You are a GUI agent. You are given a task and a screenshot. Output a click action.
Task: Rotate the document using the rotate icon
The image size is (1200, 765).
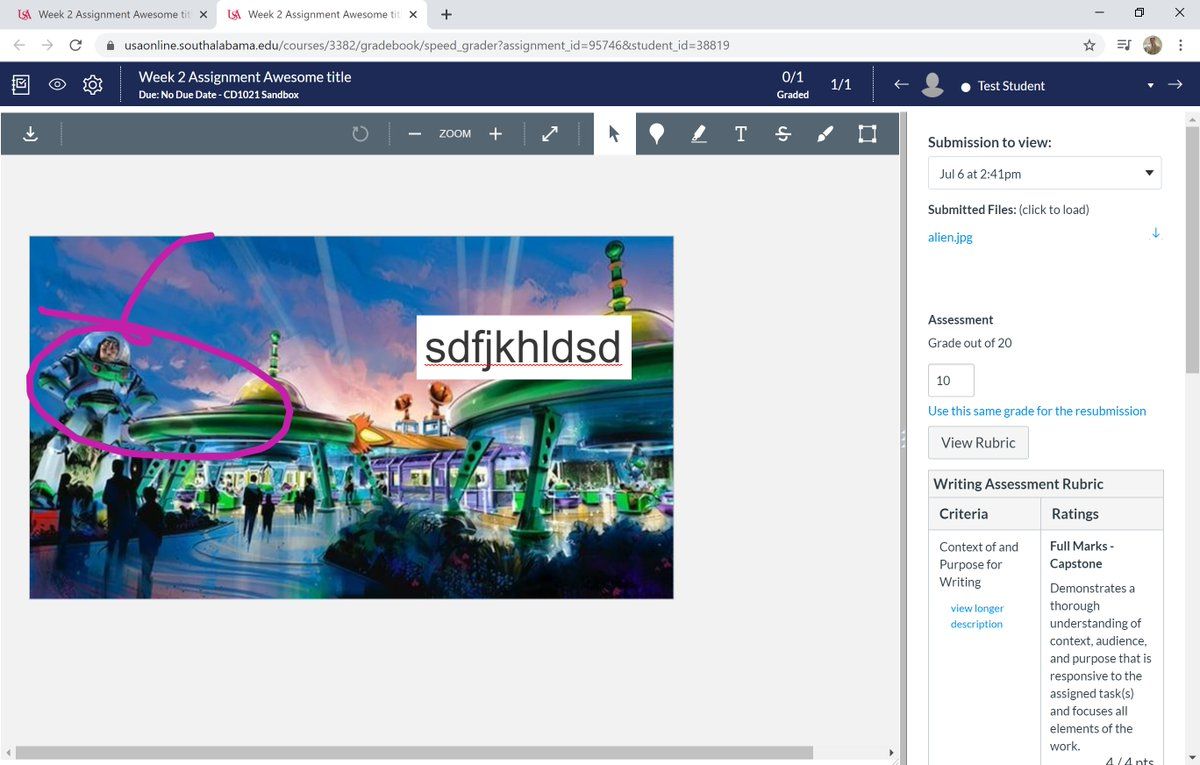click(x=360, y=134)
